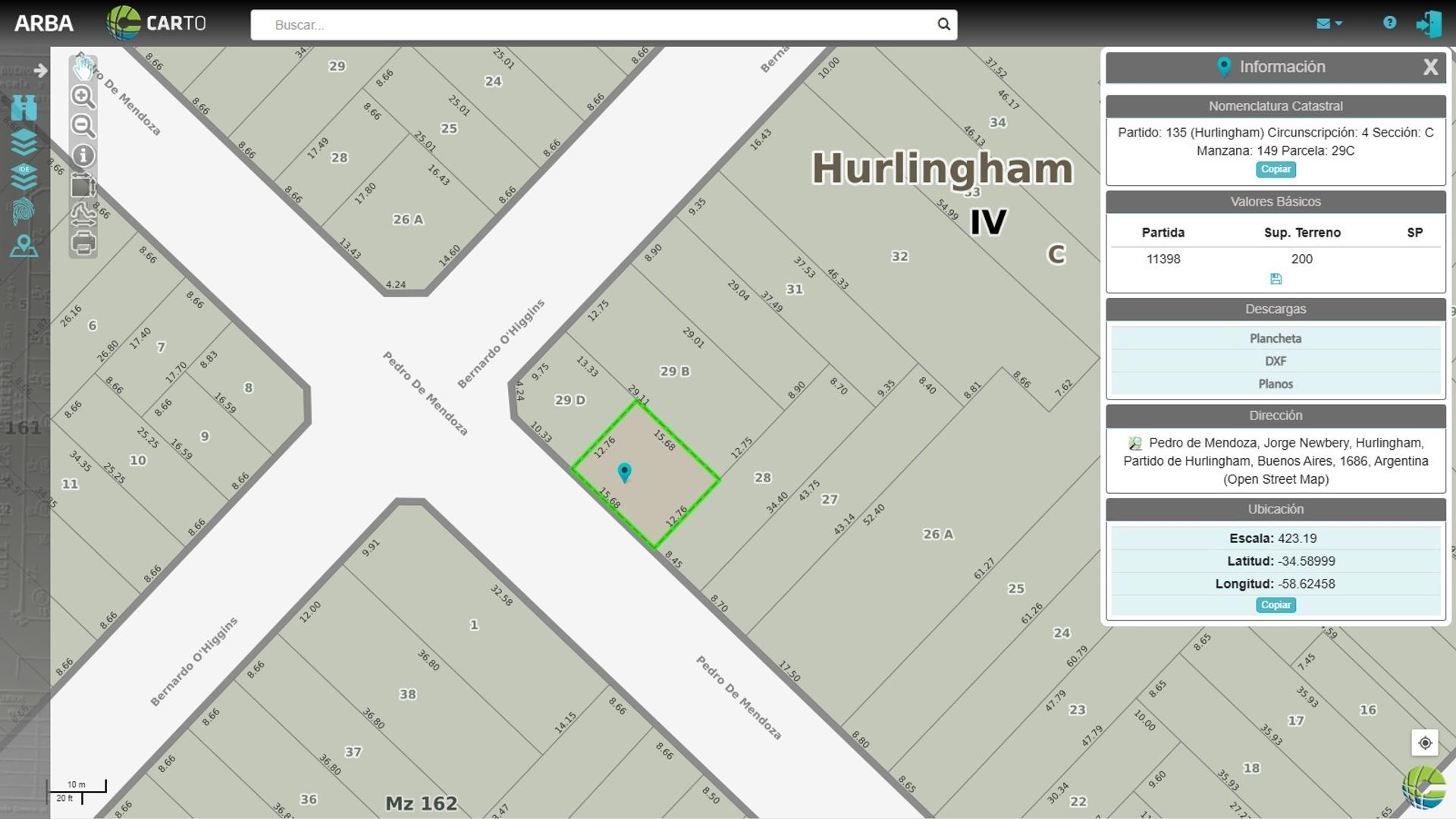Click parcel label 26 A near Hurlingham IV
The width and height of the screenshot is (1456, 819).
point(938,535)
